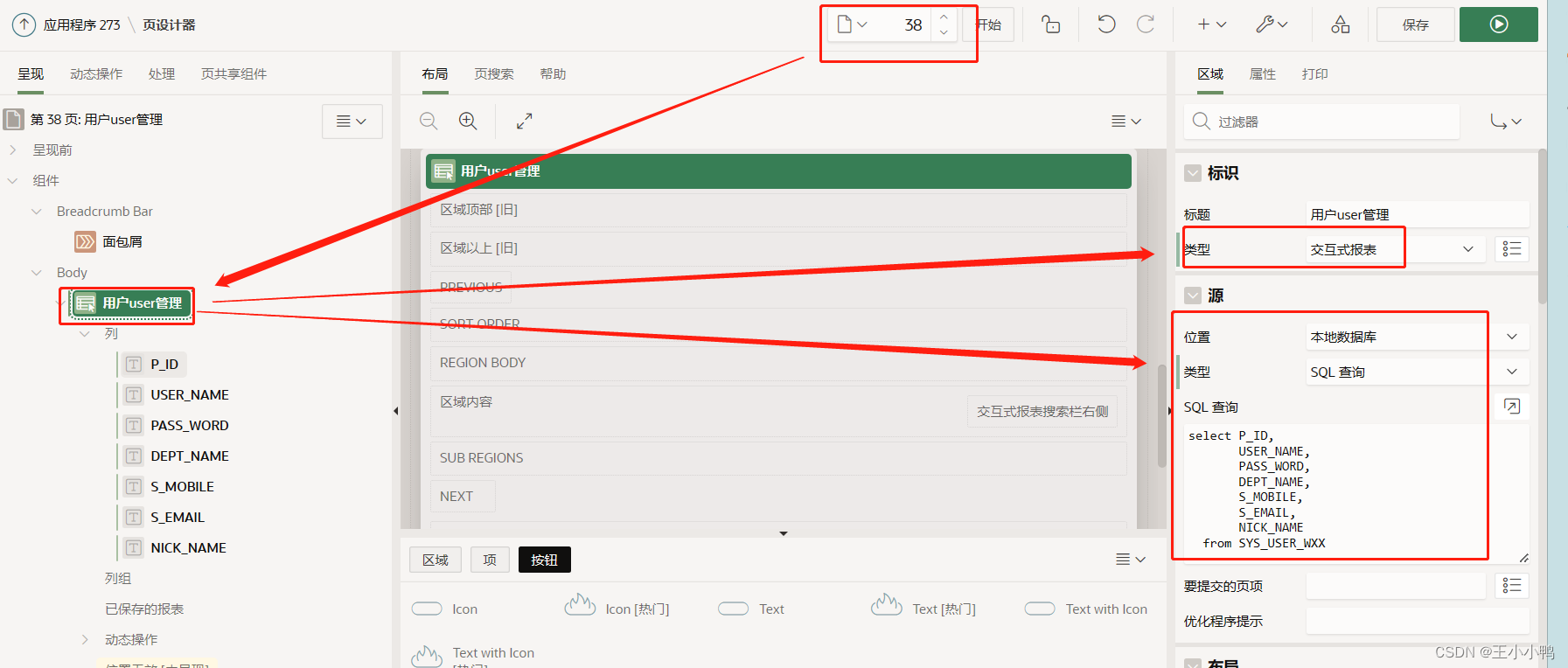This screenshot has height=668, width=1568.
Task: Select the 按钮 gallery tab
Action: tap(544, 560)
